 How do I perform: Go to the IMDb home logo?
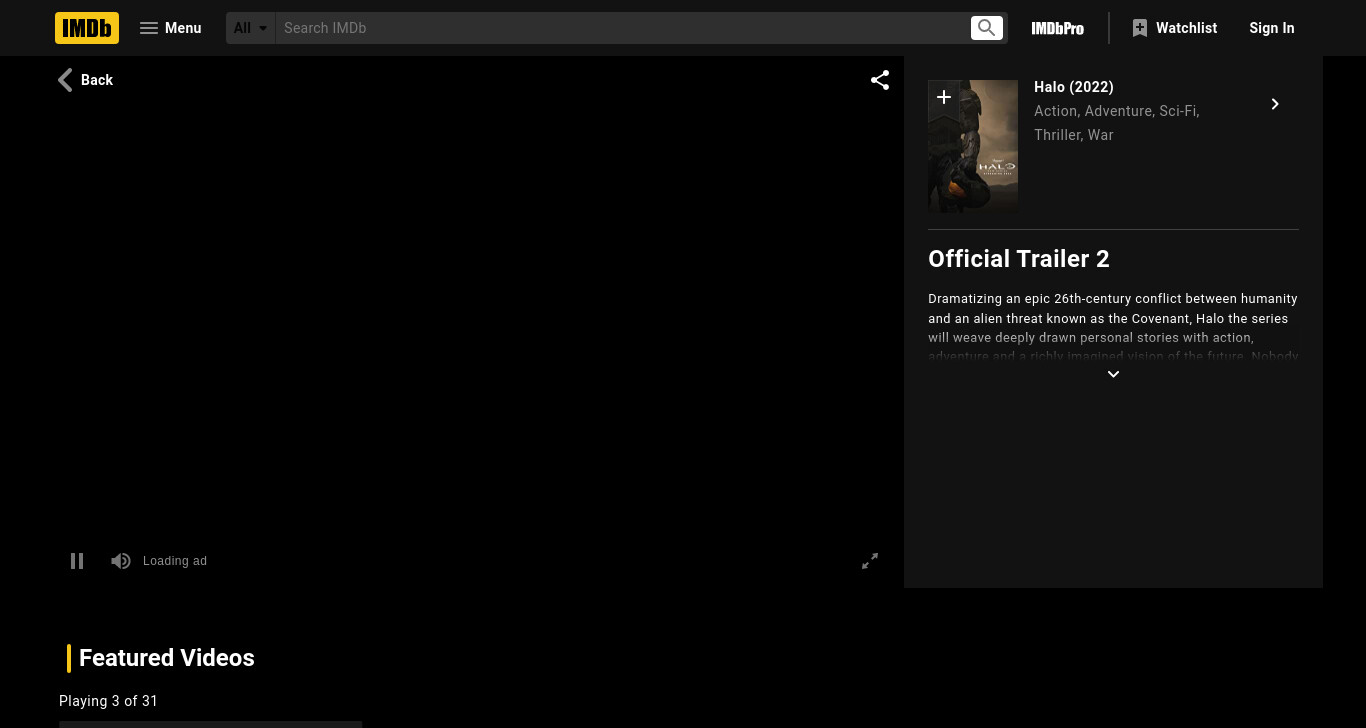click(87, 28)
